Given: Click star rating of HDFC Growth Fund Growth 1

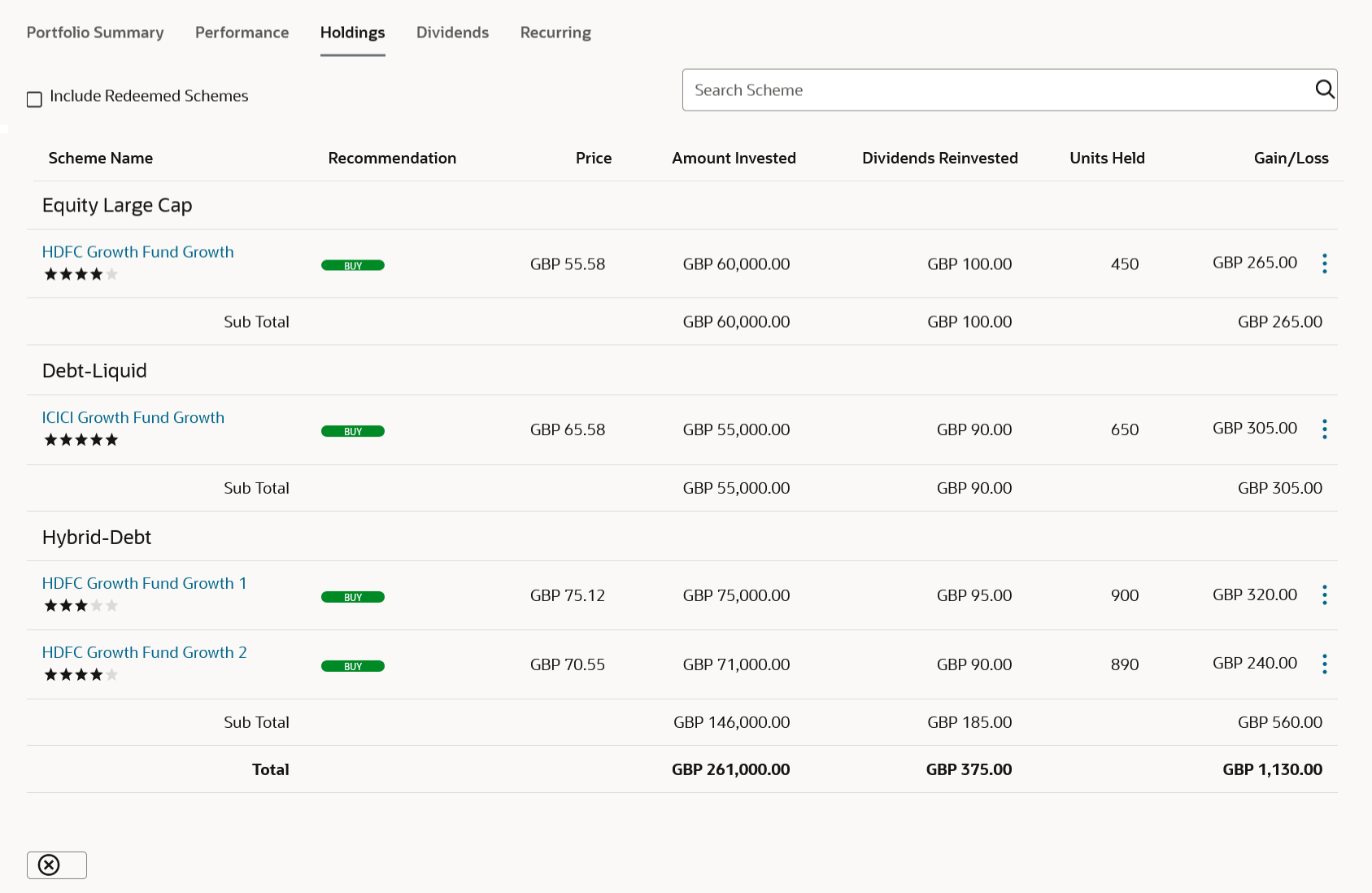Looking at the screenshot, I should [81, 606].
